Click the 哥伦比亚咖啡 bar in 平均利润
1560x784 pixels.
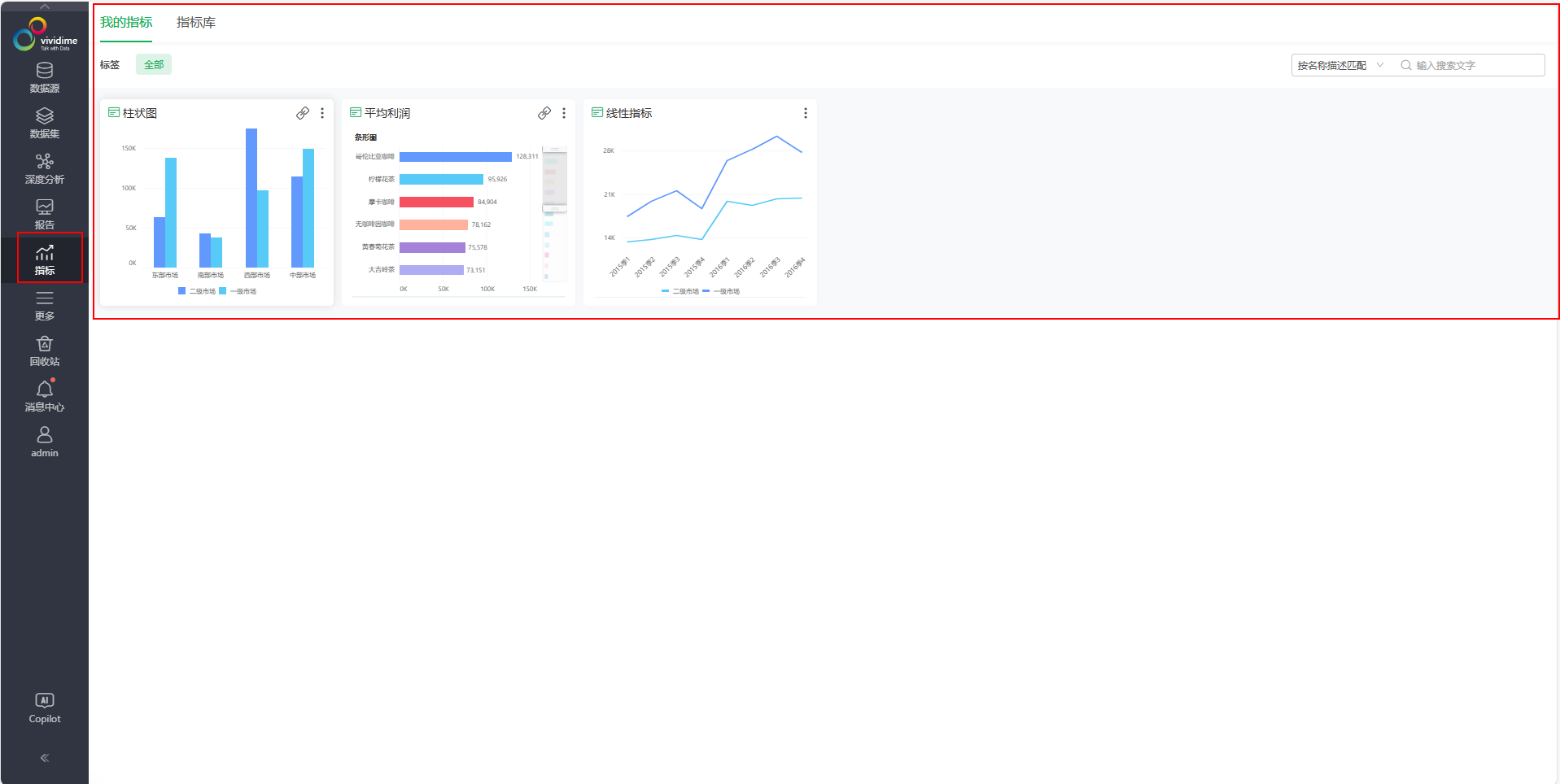(x=456, y=157)
